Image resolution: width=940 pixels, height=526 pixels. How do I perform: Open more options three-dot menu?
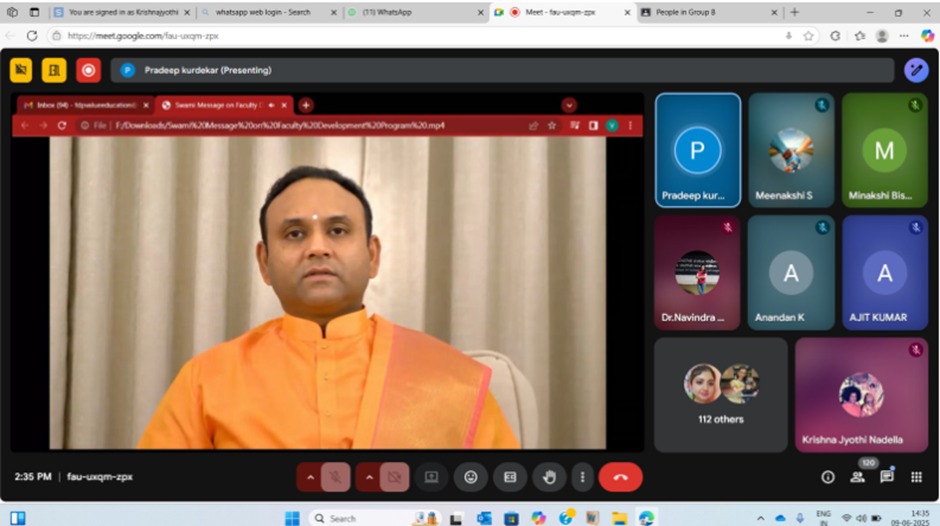click(582, 477)
